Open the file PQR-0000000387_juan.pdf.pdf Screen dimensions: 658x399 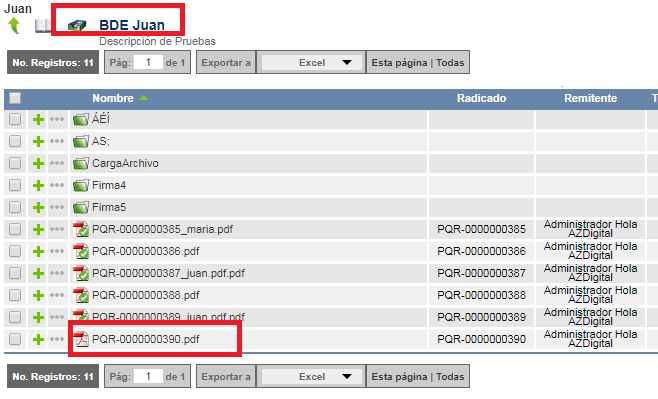click(x=168, y=273)
